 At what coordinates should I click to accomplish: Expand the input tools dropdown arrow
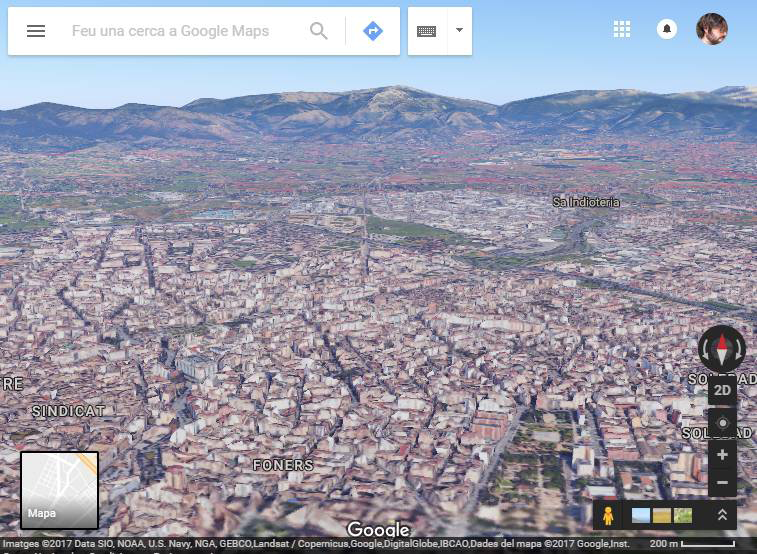[x=459, y=31]
